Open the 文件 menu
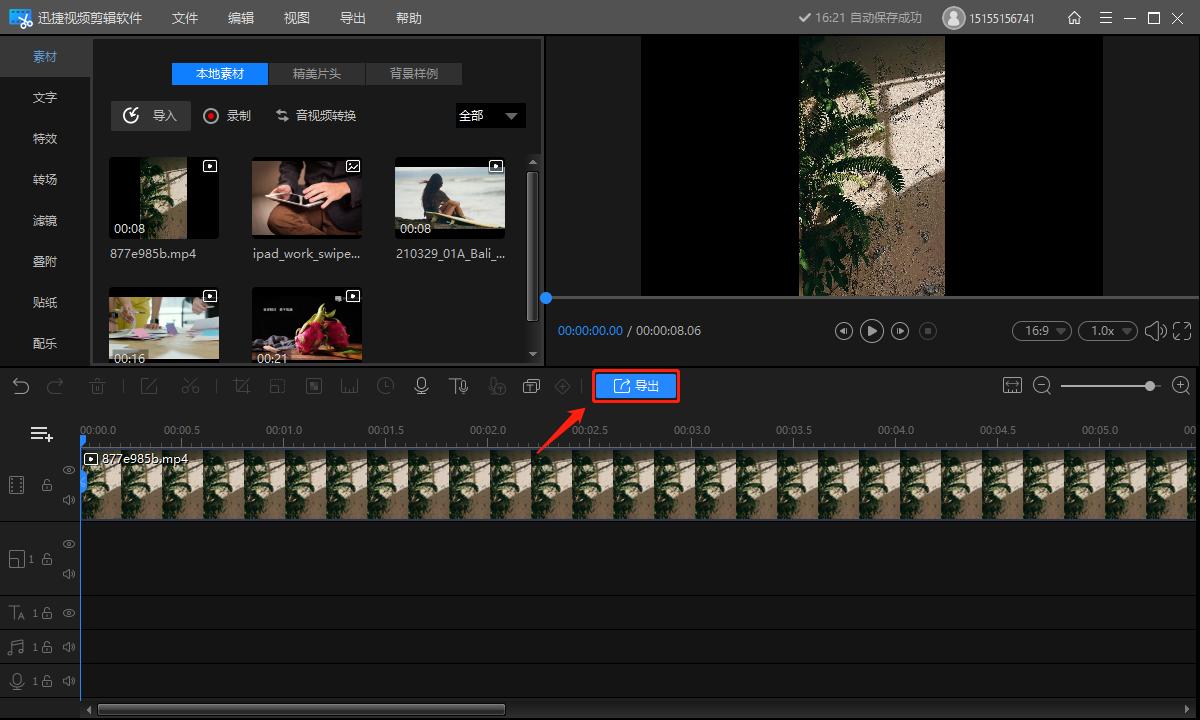Screen dimensions: 1200x720 pos(185,18)
